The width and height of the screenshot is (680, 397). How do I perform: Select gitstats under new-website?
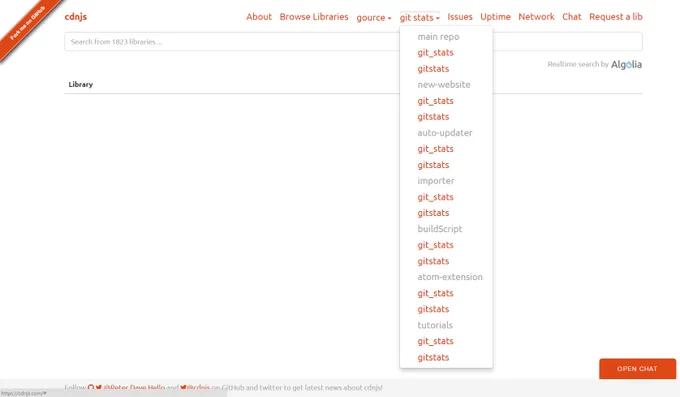(x=433, y=117)
